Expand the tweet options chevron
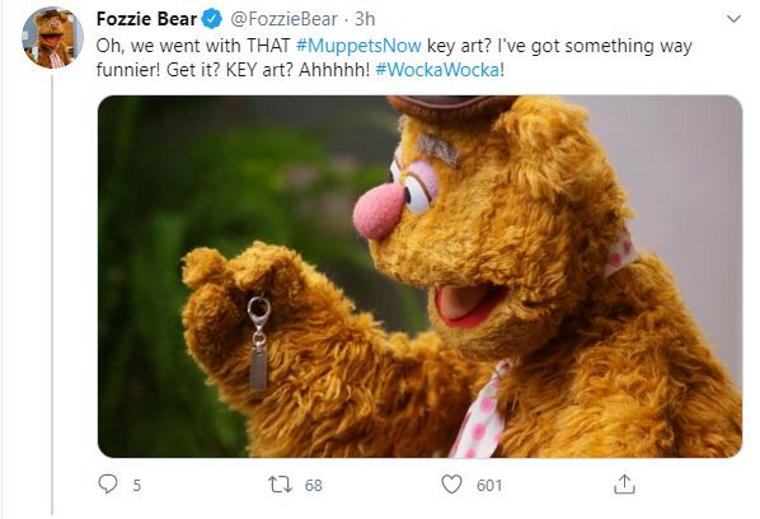Viewport: 760px width, 519px height. (733, 18)
